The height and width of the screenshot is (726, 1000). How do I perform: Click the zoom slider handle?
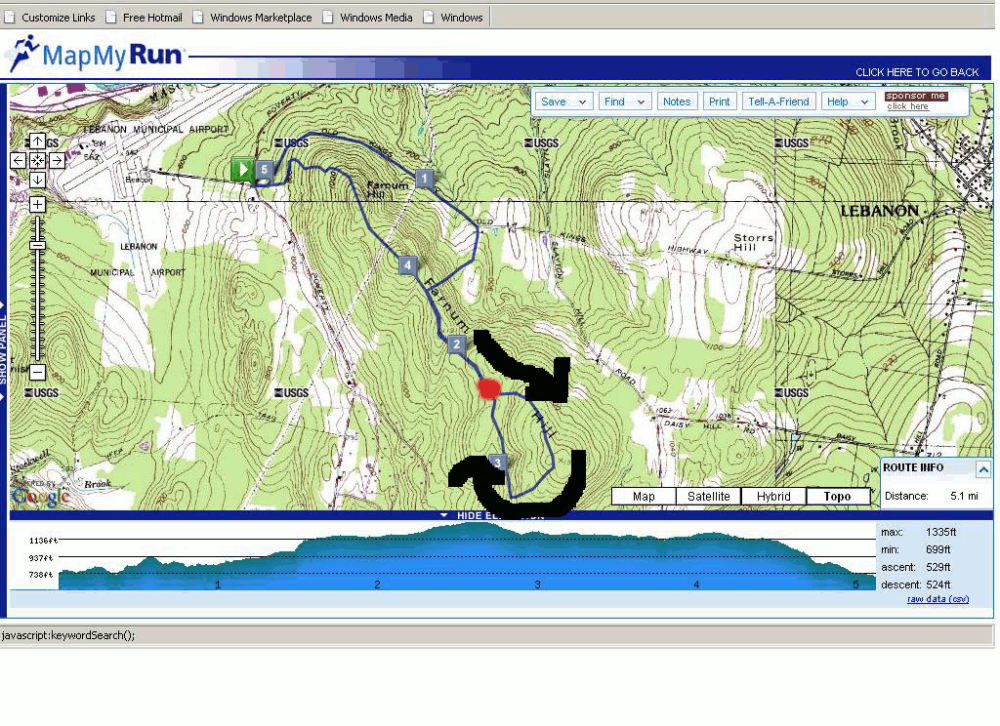[x=37, y=245]
